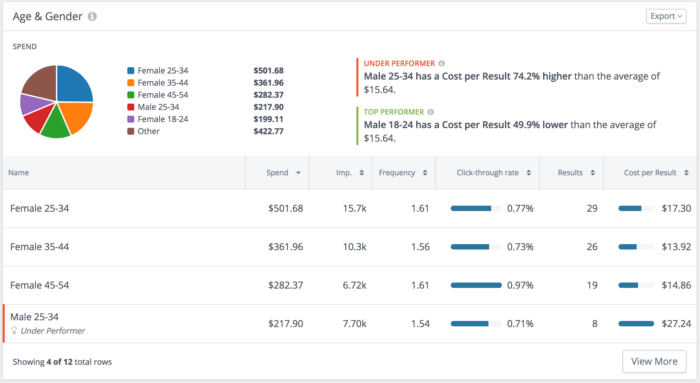
Task: Click the $199.11 legend amount
Action: (268, 119)
